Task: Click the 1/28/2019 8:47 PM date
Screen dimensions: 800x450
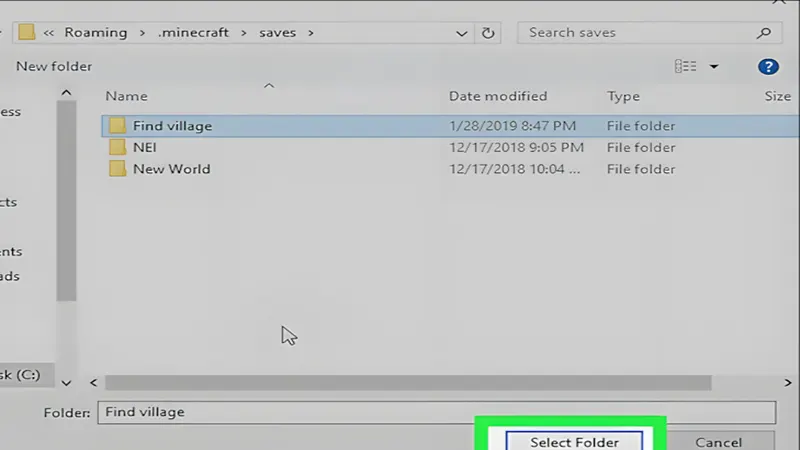Action: click(512, 126)
